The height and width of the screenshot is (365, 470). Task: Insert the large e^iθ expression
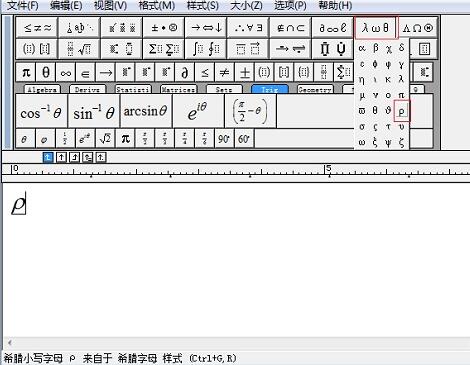coord(198,111)
